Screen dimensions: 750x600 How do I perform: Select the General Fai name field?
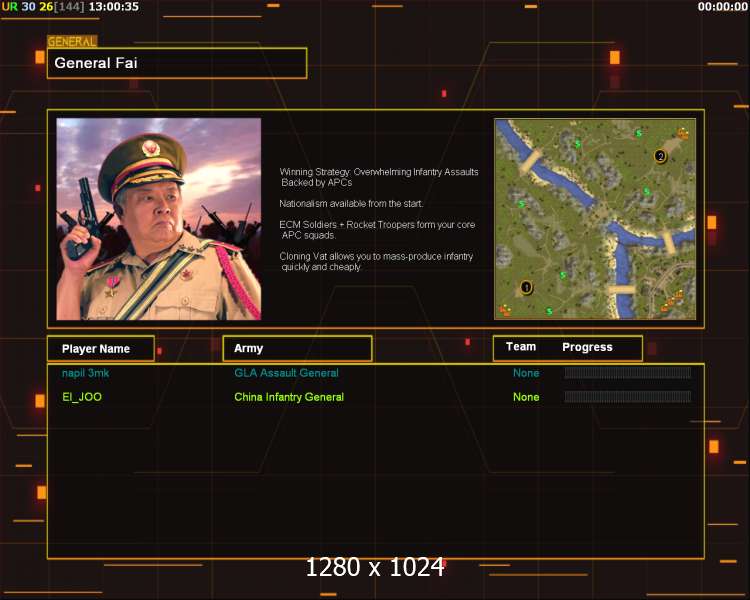[177, 63]
